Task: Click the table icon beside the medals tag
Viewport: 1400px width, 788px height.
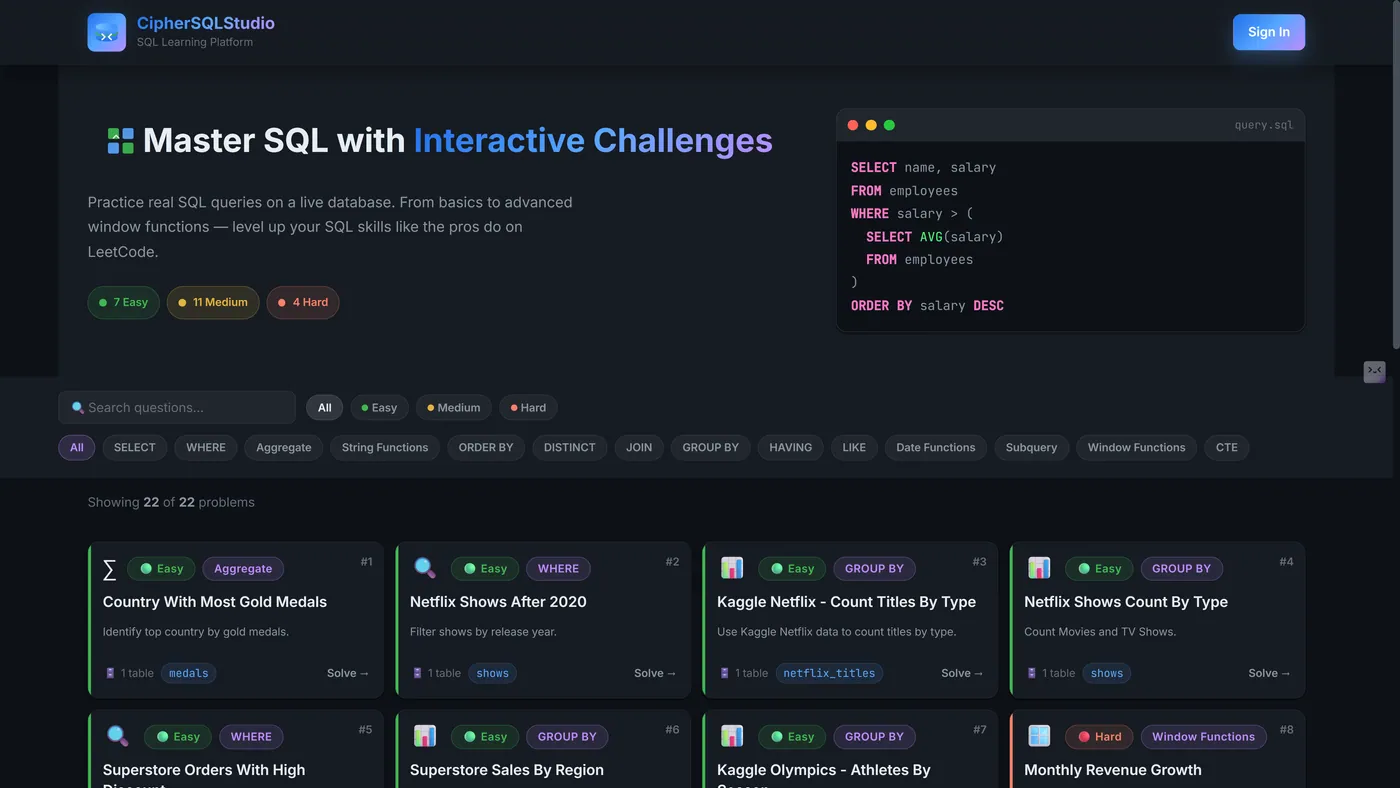Action: click(110, 673)
